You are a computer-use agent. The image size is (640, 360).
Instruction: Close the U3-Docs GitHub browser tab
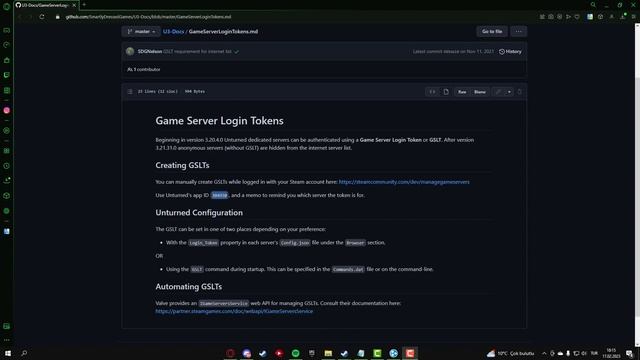point(74,5)
